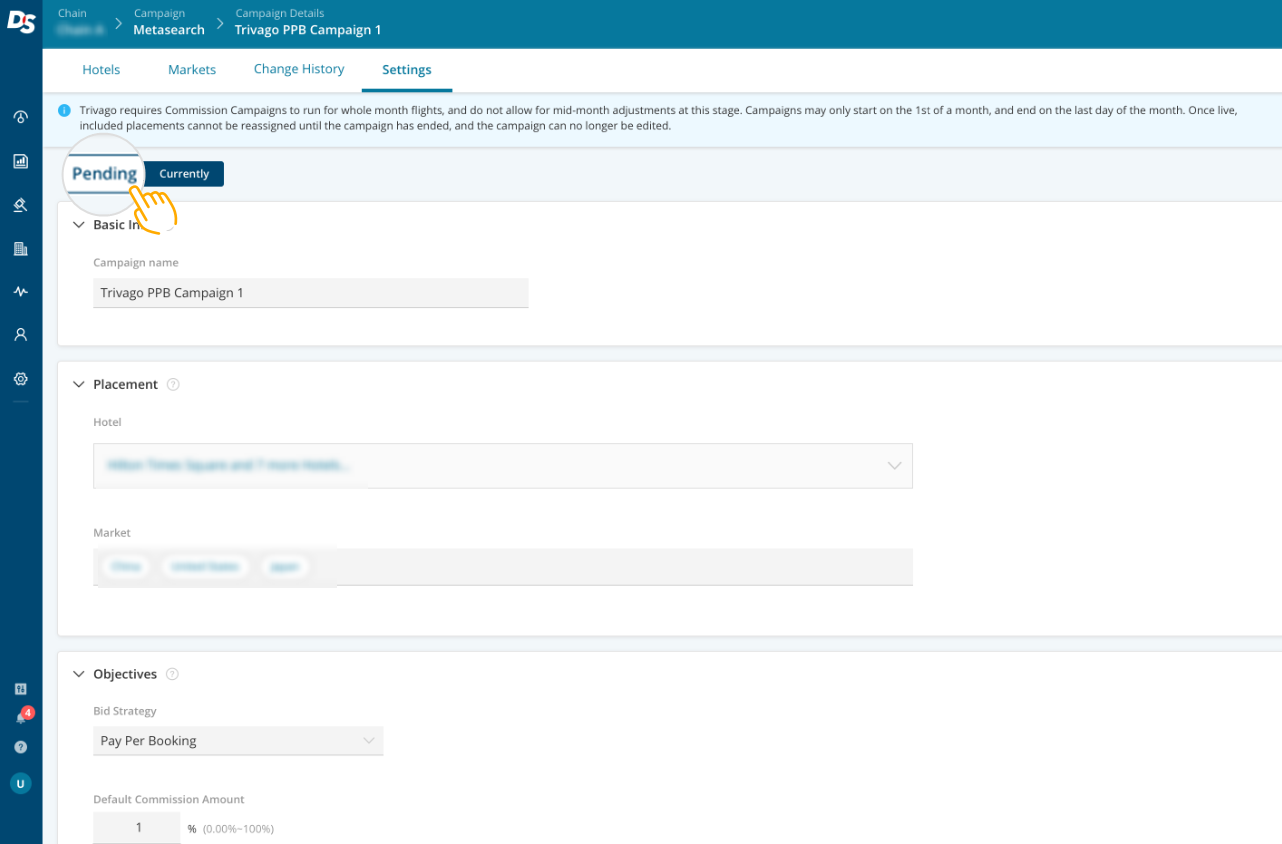
Task: Click the Campaign name input field
Action: (x=311, y=293)
